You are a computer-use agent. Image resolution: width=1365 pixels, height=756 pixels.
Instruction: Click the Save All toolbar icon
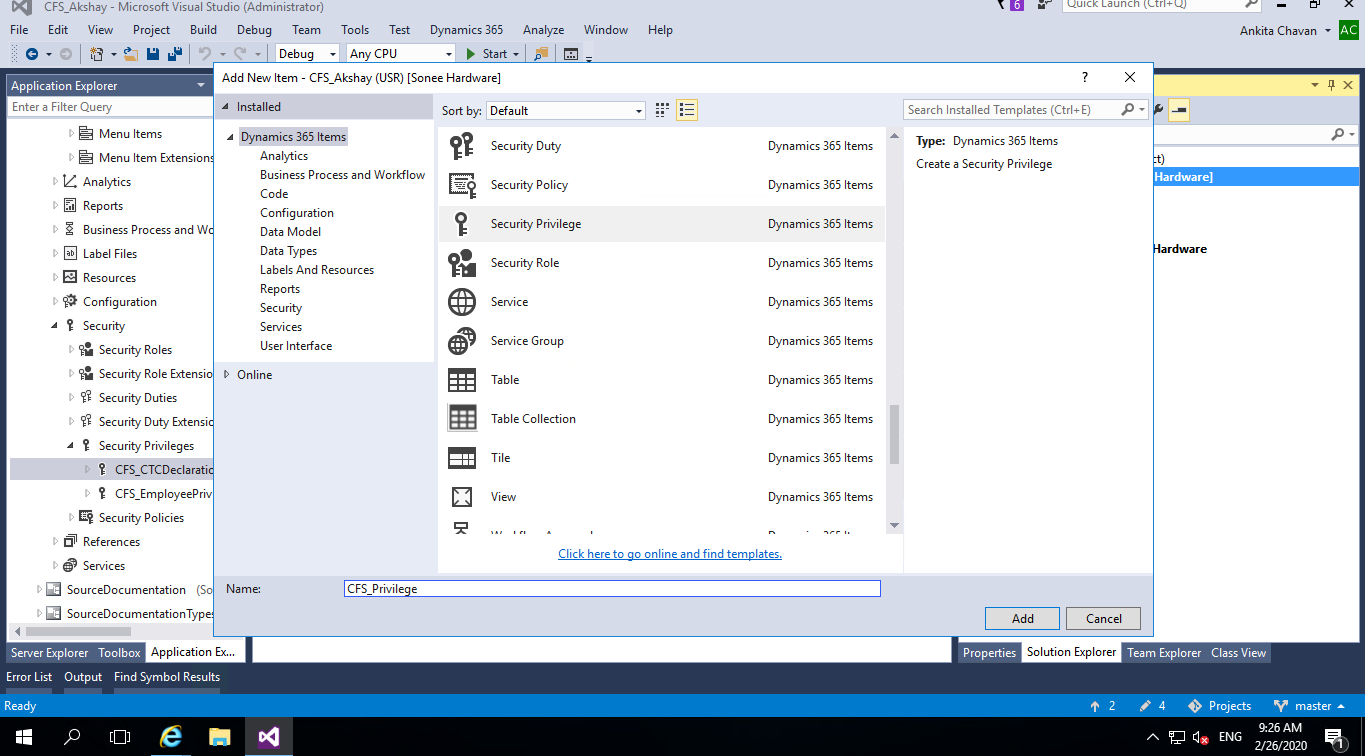pos(175,54)
